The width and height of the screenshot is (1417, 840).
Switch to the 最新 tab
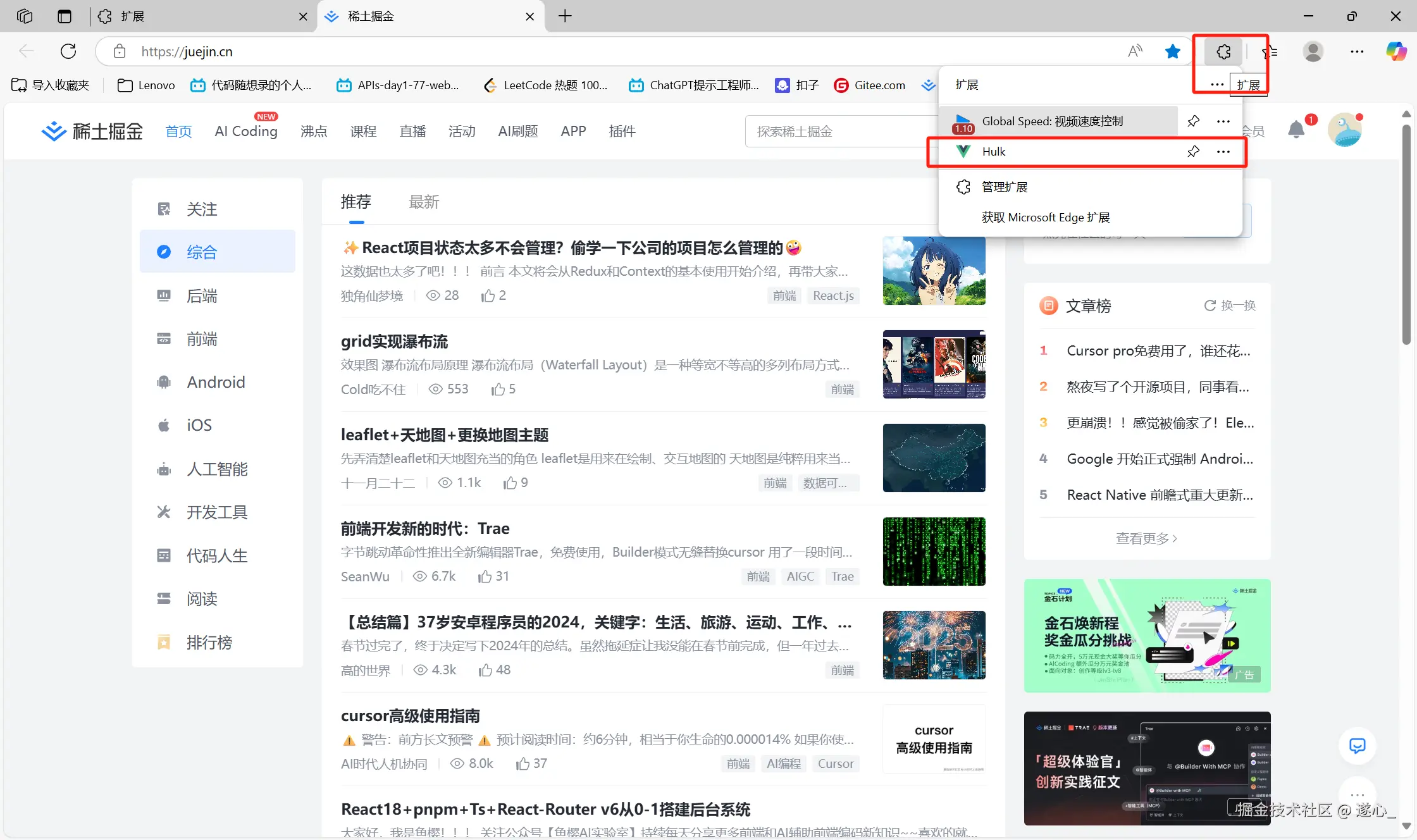tap(424, 202)
